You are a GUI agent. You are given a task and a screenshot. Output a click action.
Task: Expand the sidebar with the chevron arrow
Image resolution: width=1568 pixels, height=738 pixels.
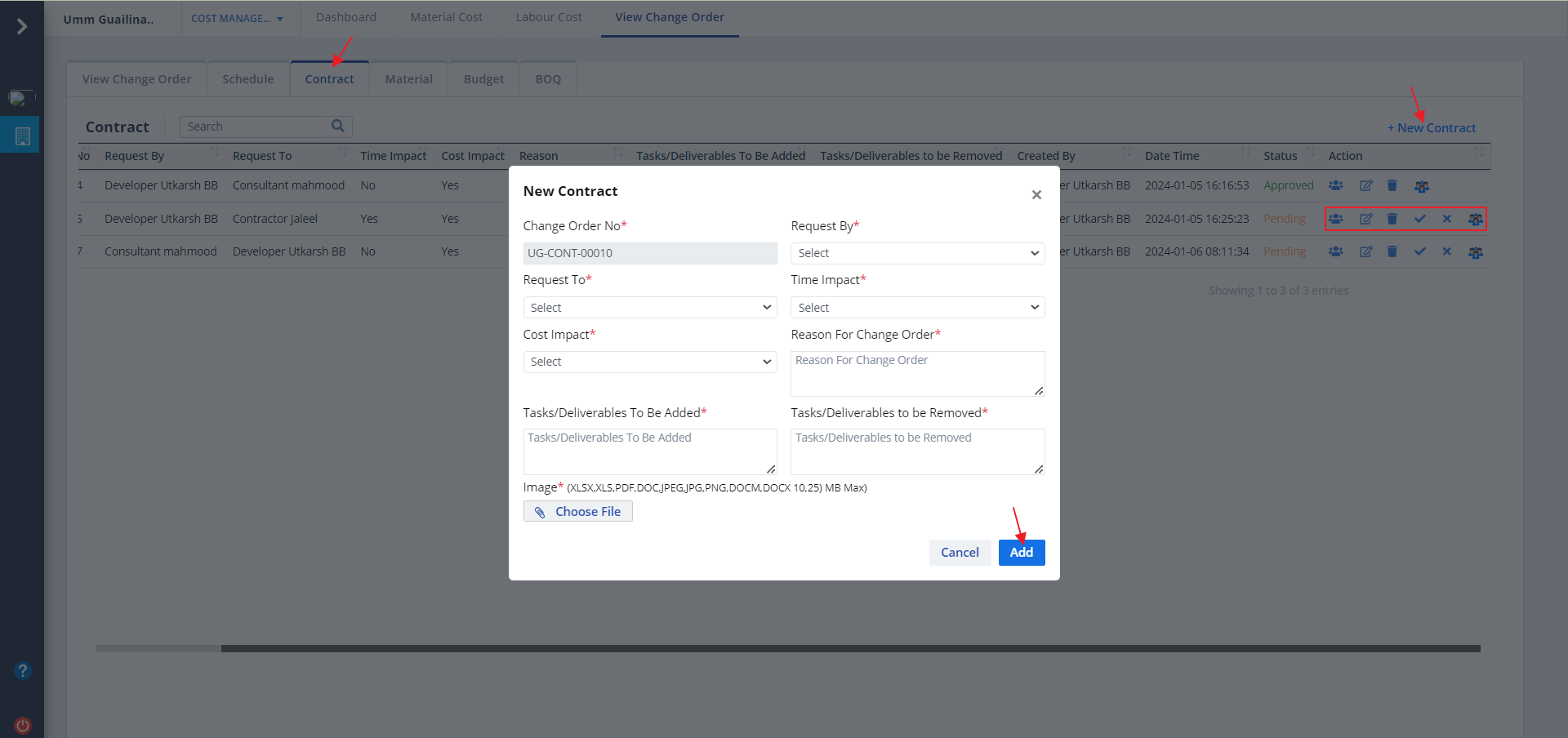click(22, 27)
